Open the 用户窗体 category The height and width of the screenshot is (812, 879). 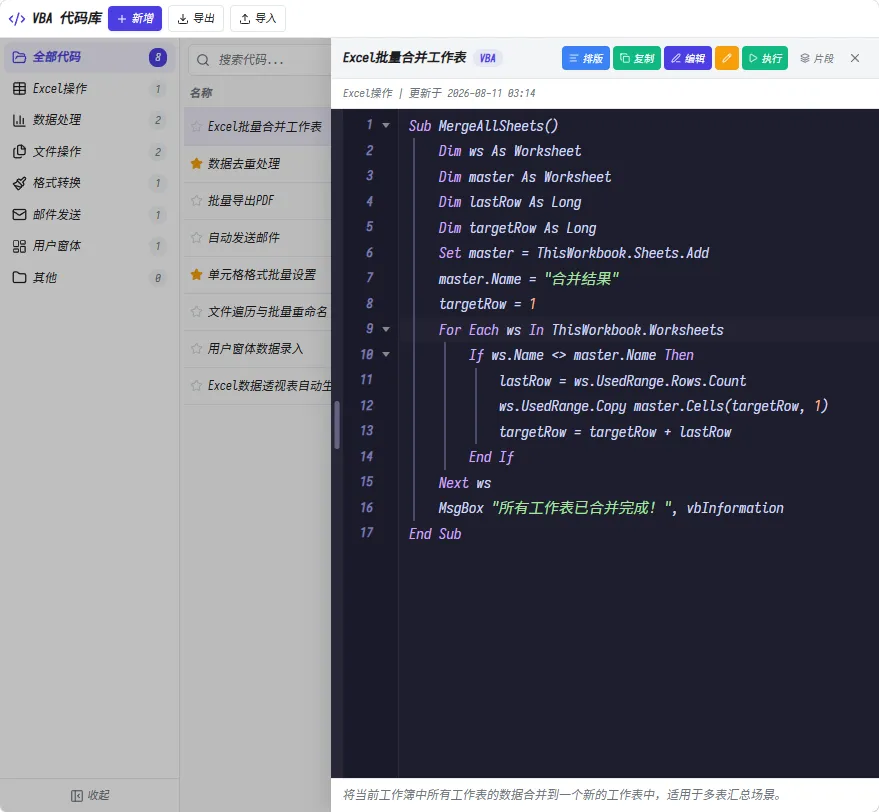point(90,246)
